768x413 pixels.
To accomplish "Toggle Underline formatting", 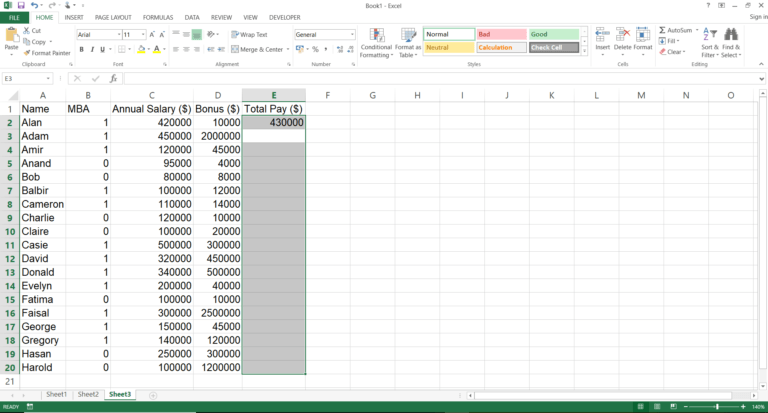I will (102, 49).
